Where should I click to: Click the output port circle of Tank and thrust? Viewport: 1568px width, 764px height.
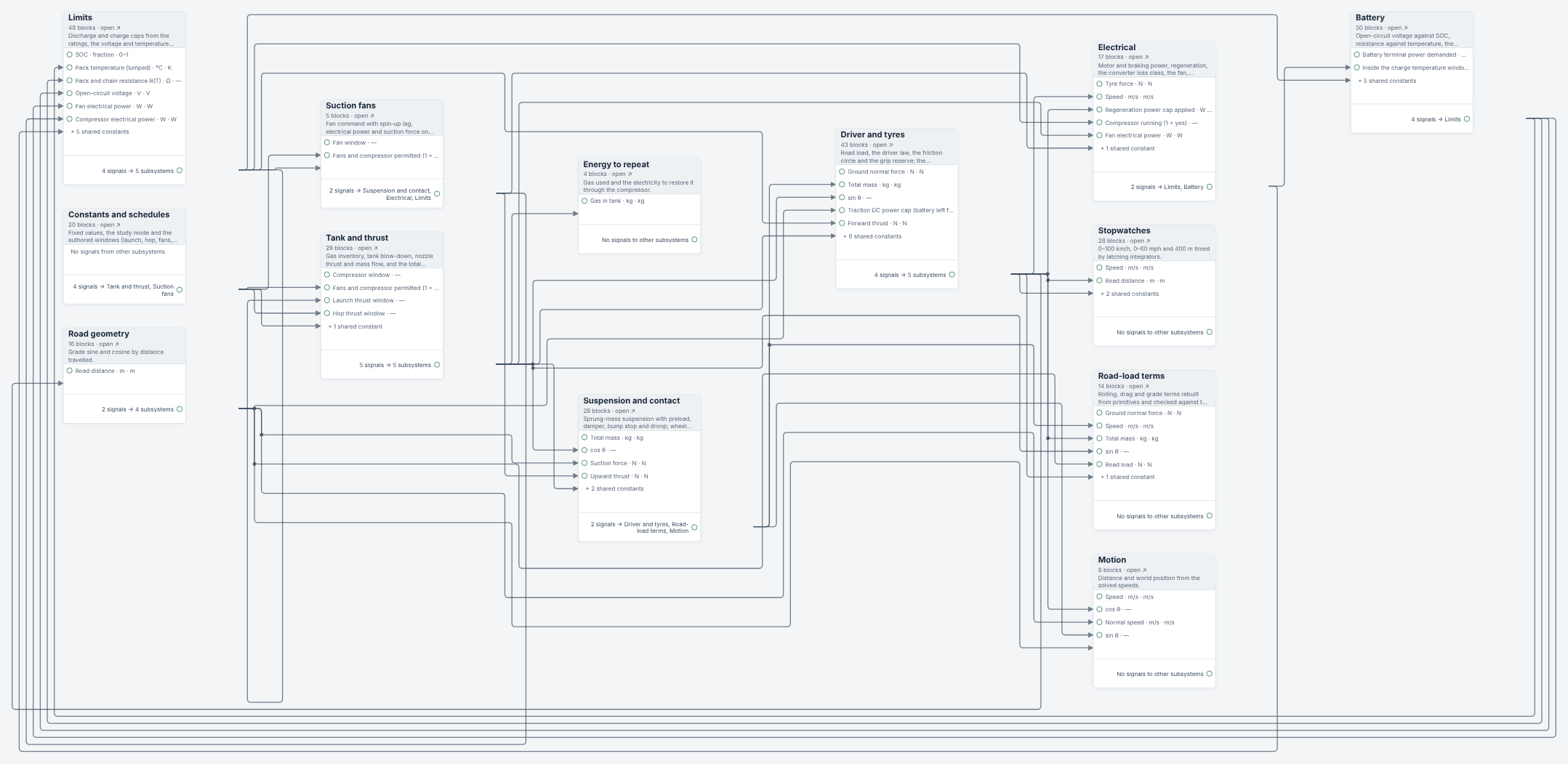tap(437, 365)
